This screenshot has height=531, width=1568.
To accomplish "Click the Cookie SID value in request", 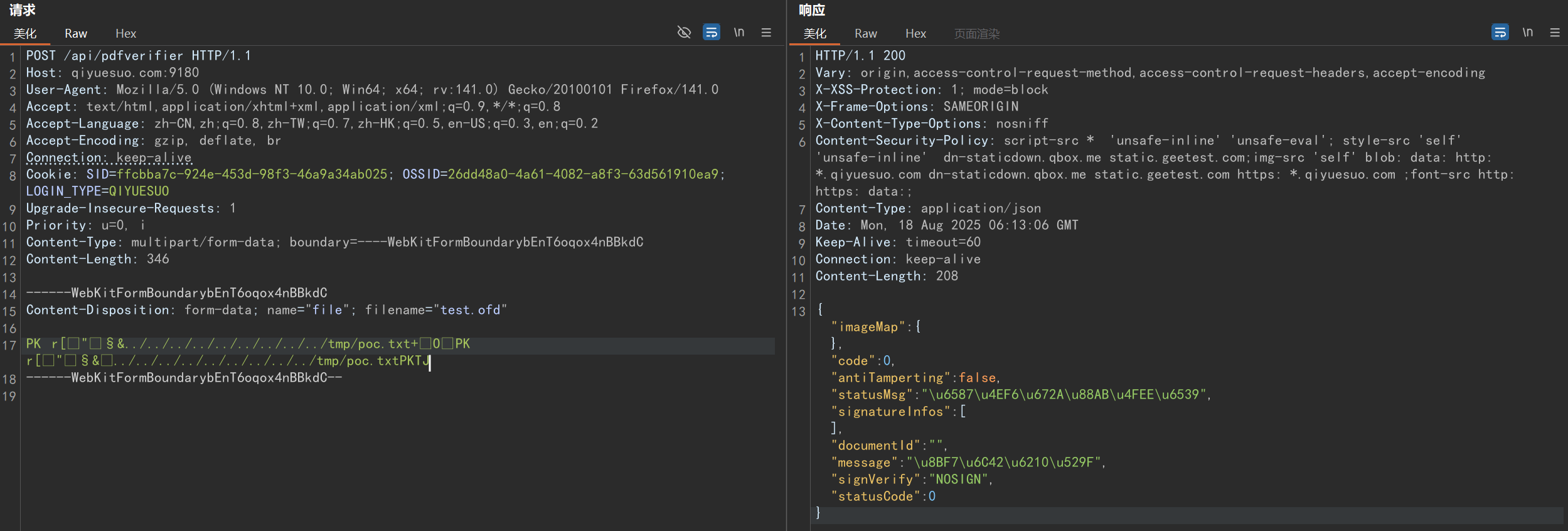I will tap(252, 174).
